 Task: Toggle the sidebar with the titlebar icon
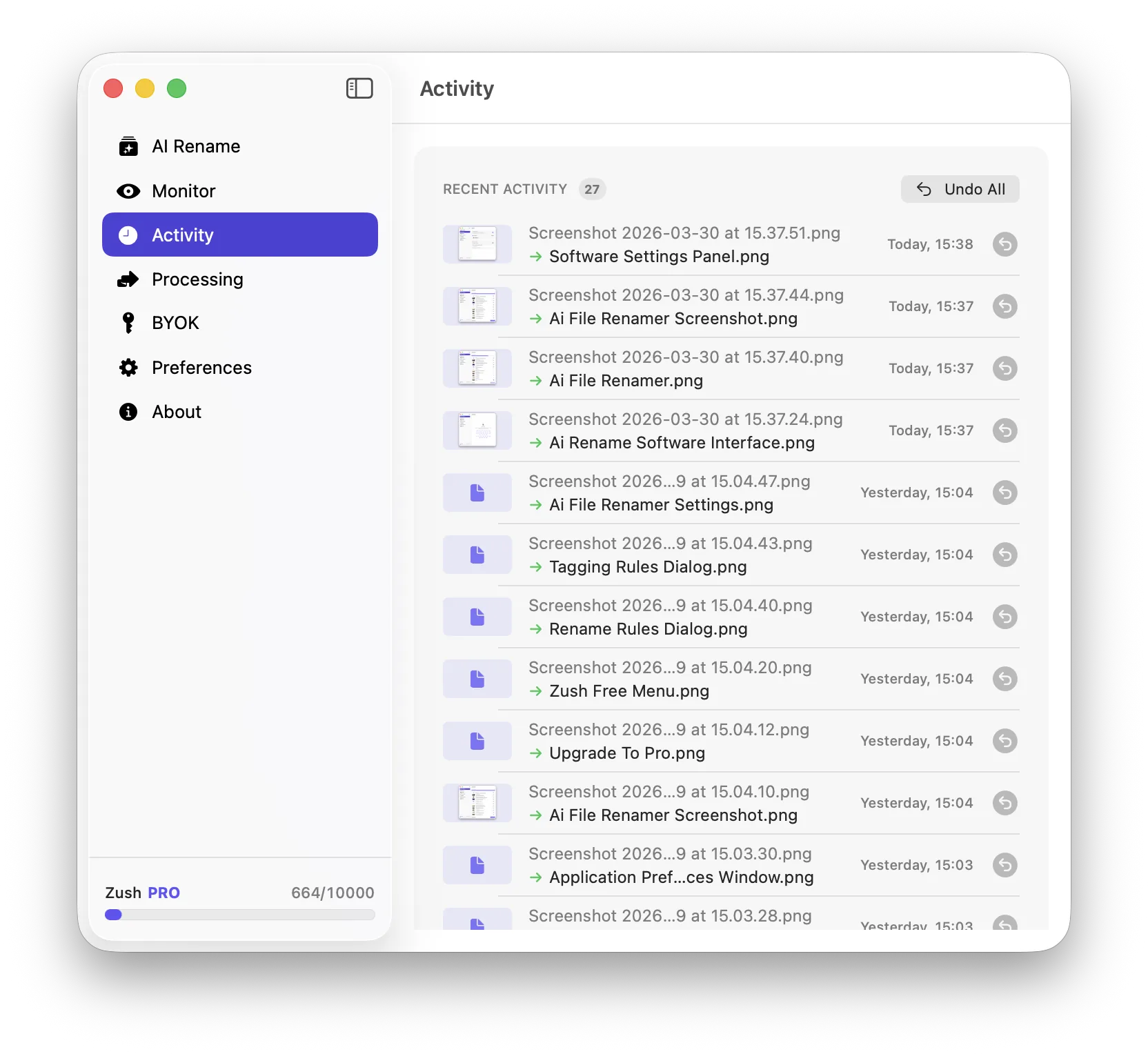coord(359,88)
